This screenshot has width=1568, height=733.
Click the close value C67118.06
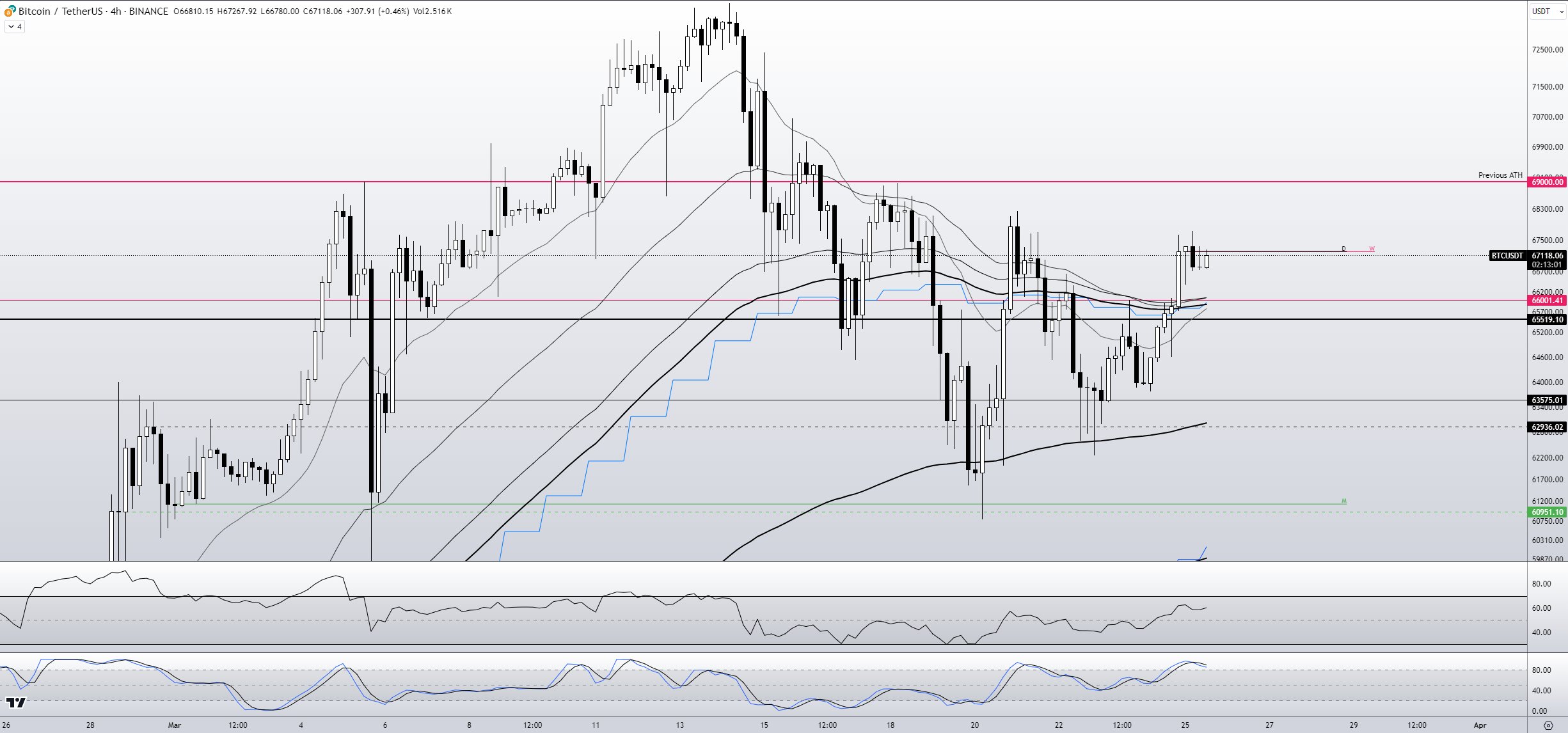pos(322,11)
